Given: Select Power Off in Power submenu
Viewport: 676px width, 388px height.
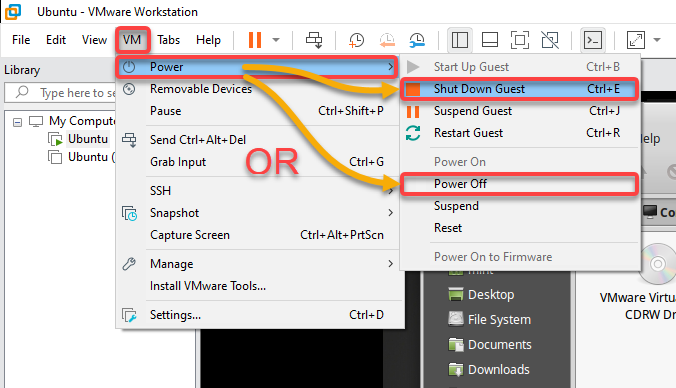Looking at the screenshot, I should [x=520, y=184].
